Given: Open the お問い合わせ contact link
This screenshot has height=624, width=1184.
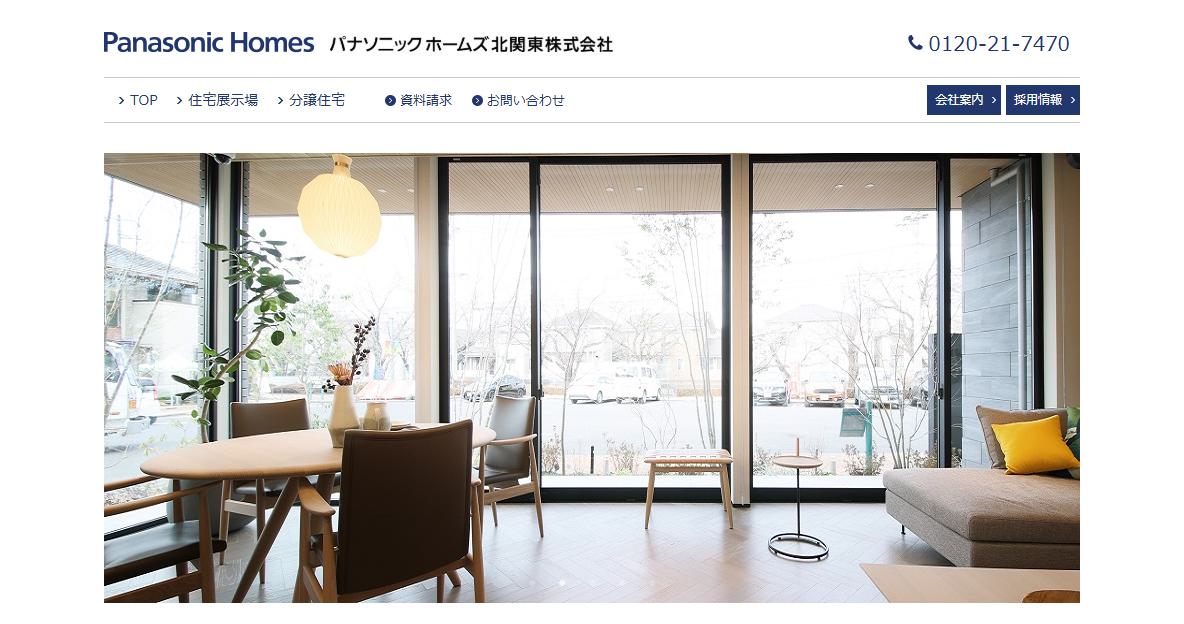Looking at the screenshot, I should tap(526, 100).
